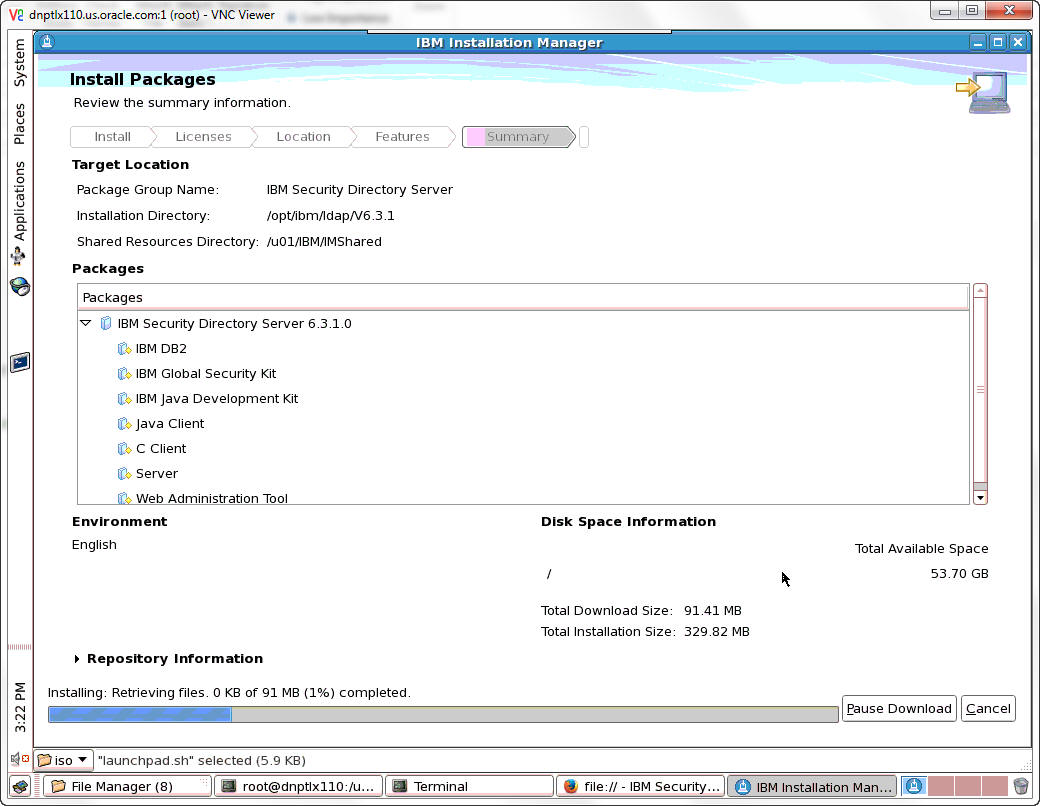Click the C Client feature icon
Image resolution: width=1040 pixels, height=806 pixels.
[x=124, y=449]
